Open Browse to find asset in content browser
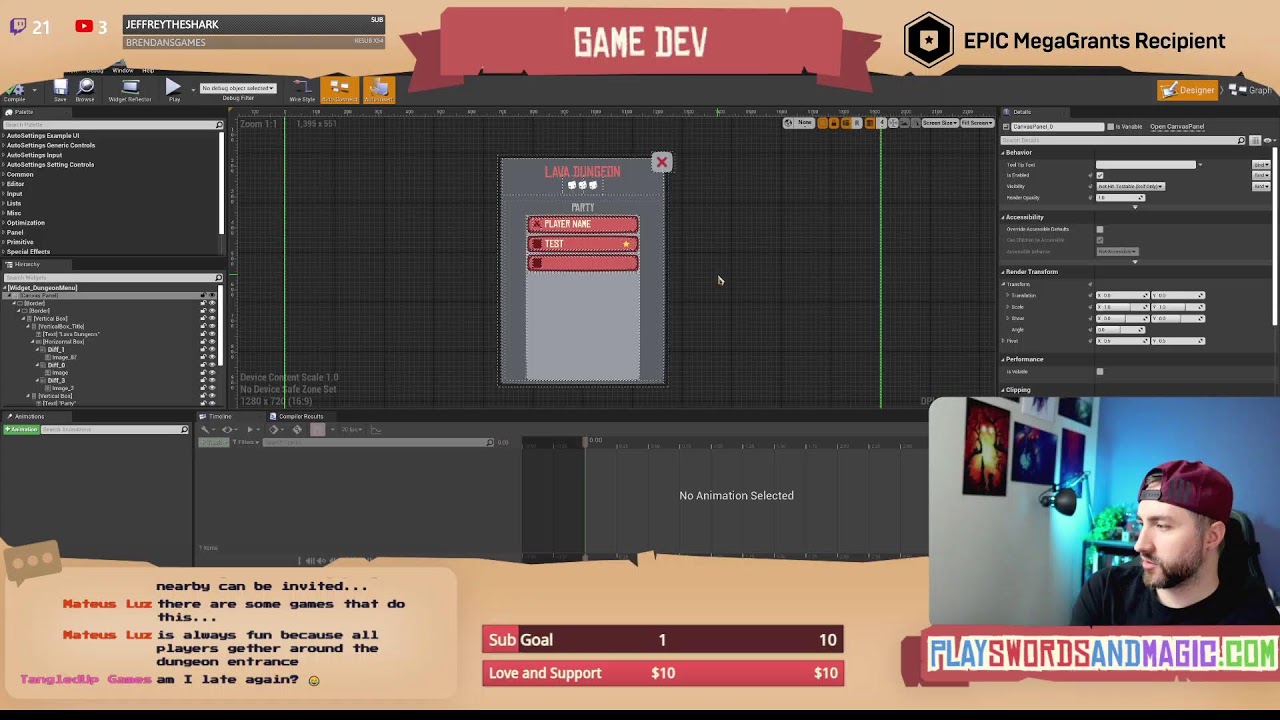The width and height of the screenshot is (1280, 720). point(85,91)
